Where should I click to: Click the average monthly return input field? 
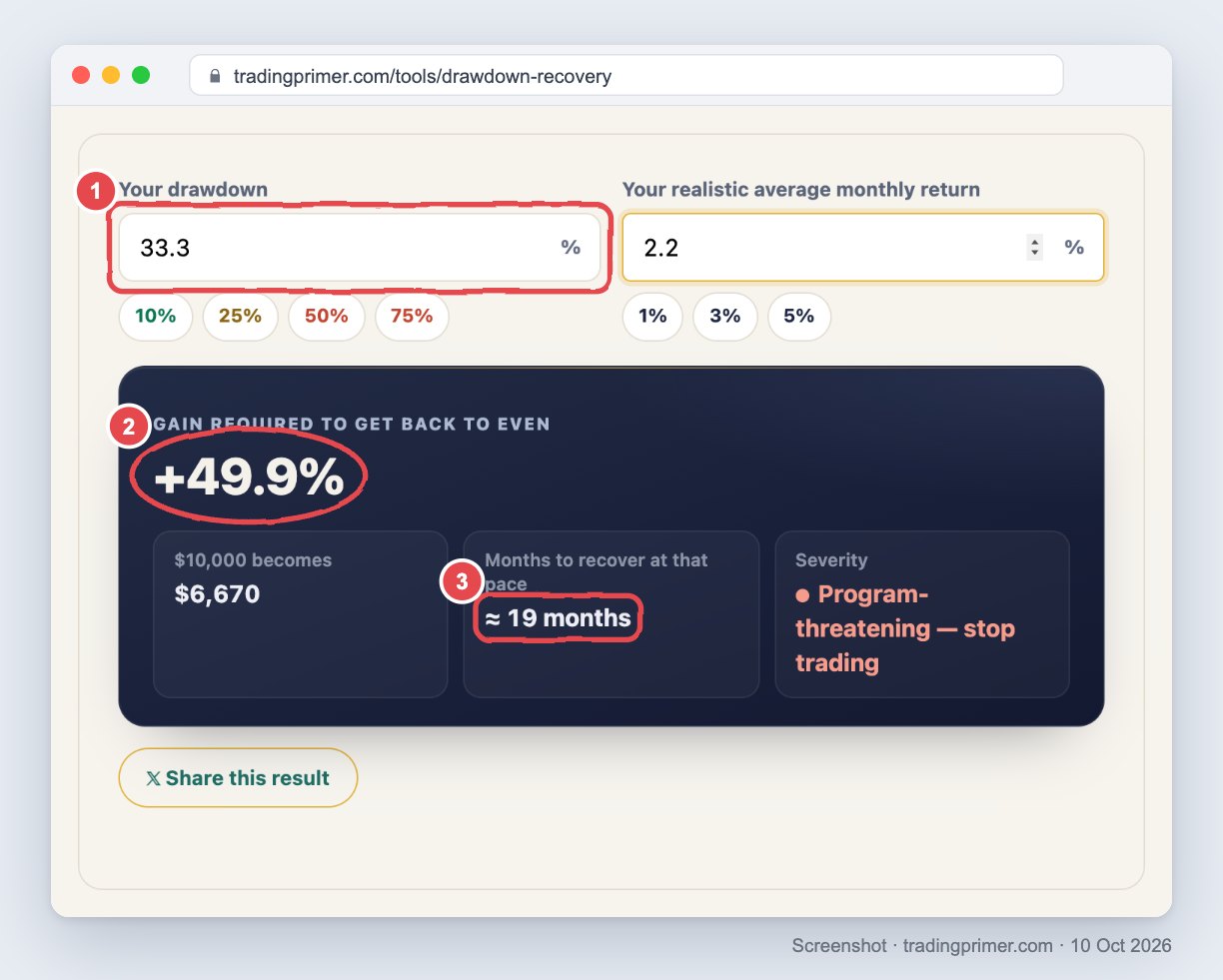(x=863, y=248)
